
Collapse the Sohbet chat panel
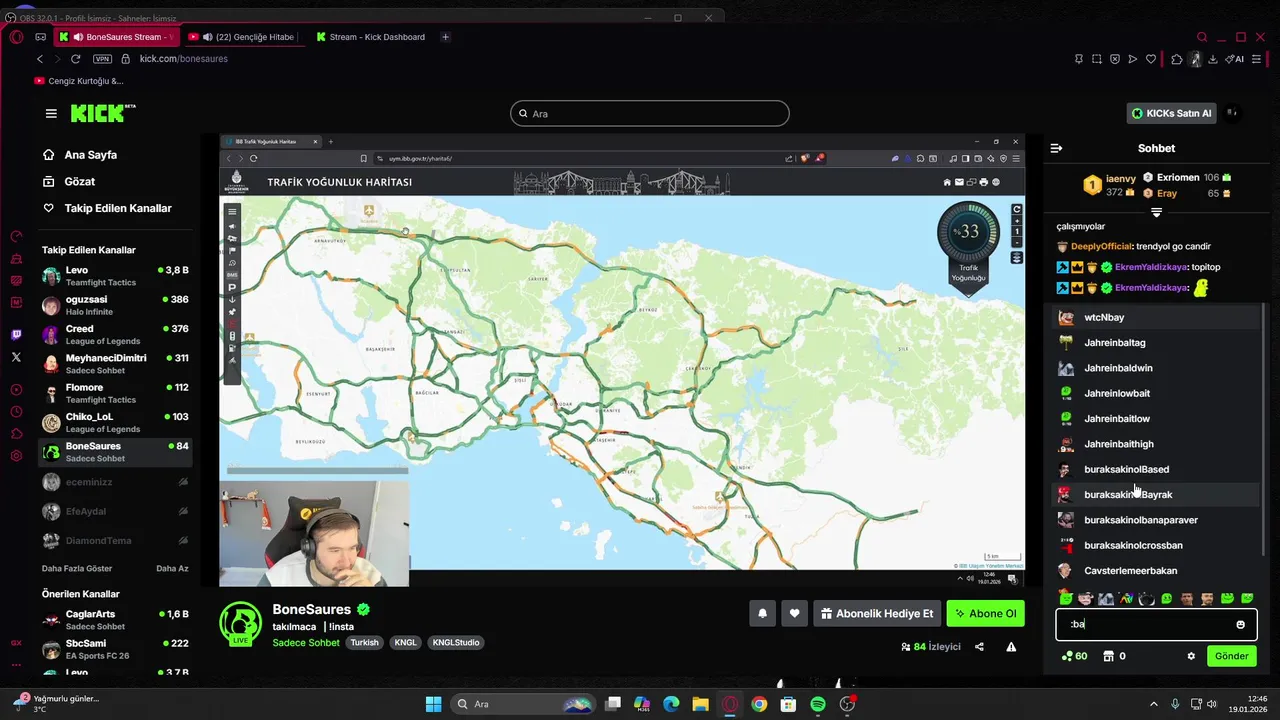[x=1056, y=148]
